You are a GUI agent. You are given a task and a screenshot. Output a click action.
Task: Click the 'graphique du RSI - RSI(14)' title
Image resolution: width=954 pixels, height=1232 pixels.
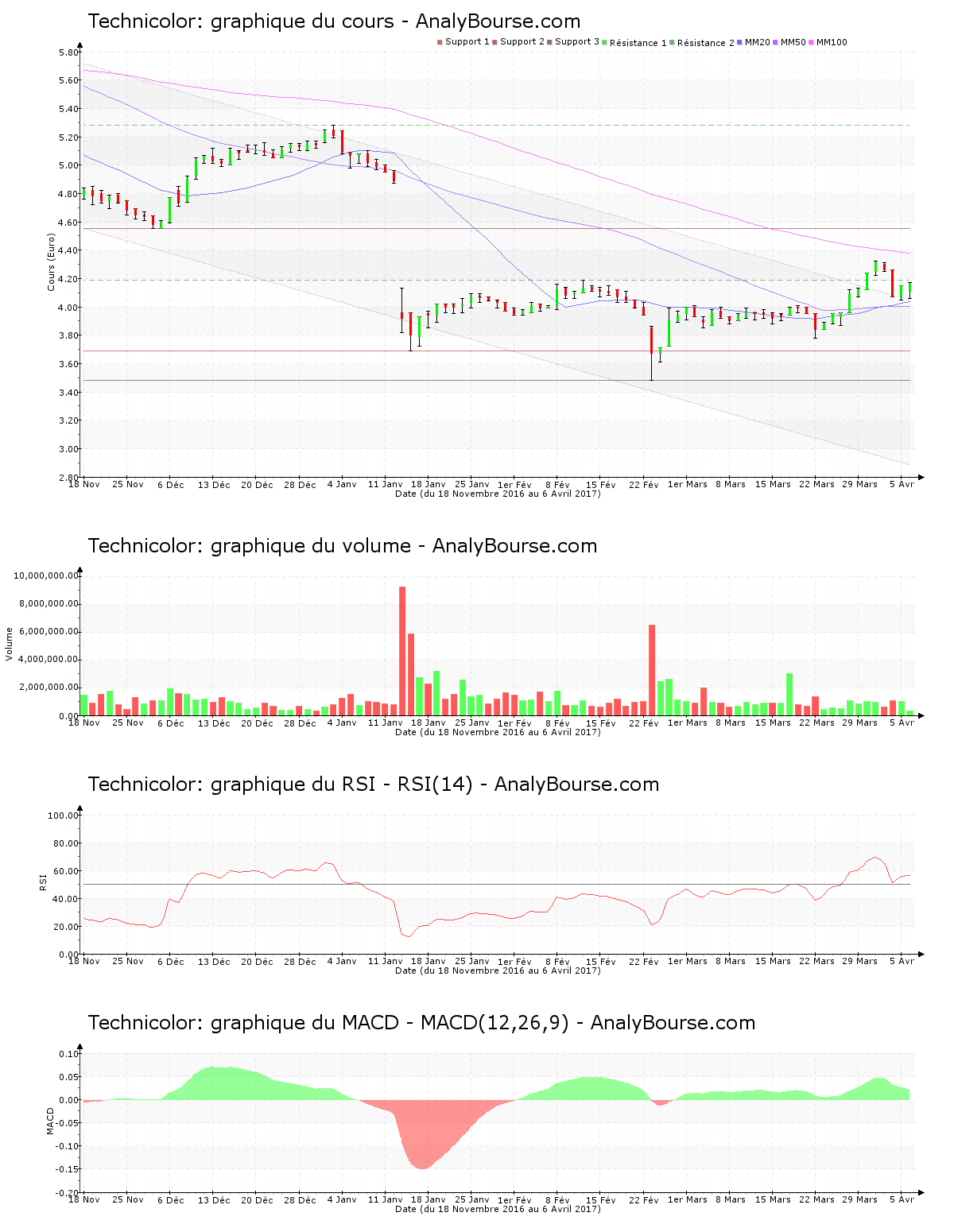tap(373, 785)
